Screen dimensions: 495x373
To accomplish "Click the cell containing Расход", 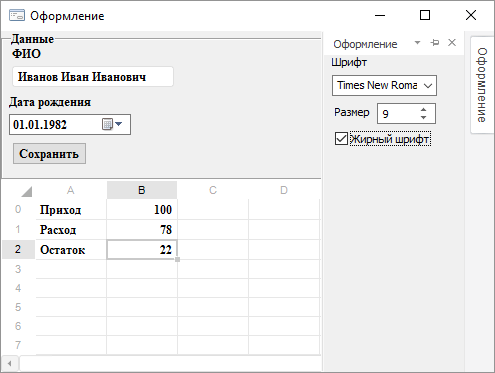I will pos(71,229).
